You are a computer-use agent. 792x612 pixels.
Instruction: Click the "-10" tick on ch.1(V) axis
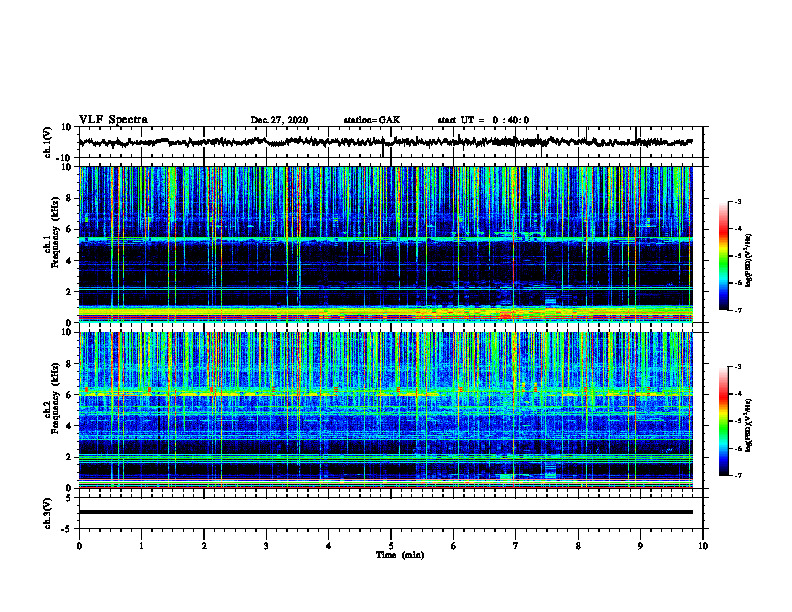[65, 158]
